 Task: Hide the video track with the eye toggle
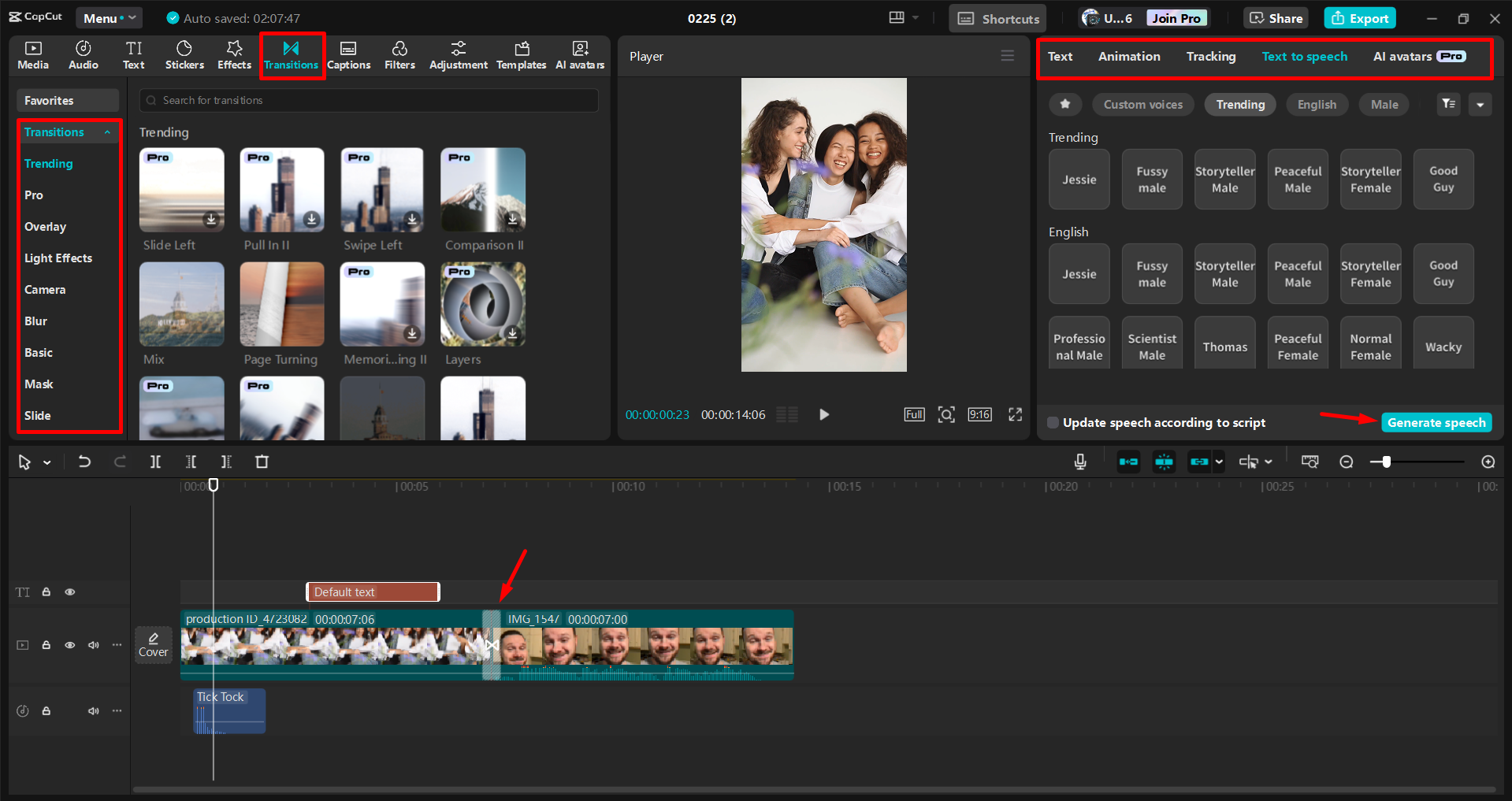[69, 644]
